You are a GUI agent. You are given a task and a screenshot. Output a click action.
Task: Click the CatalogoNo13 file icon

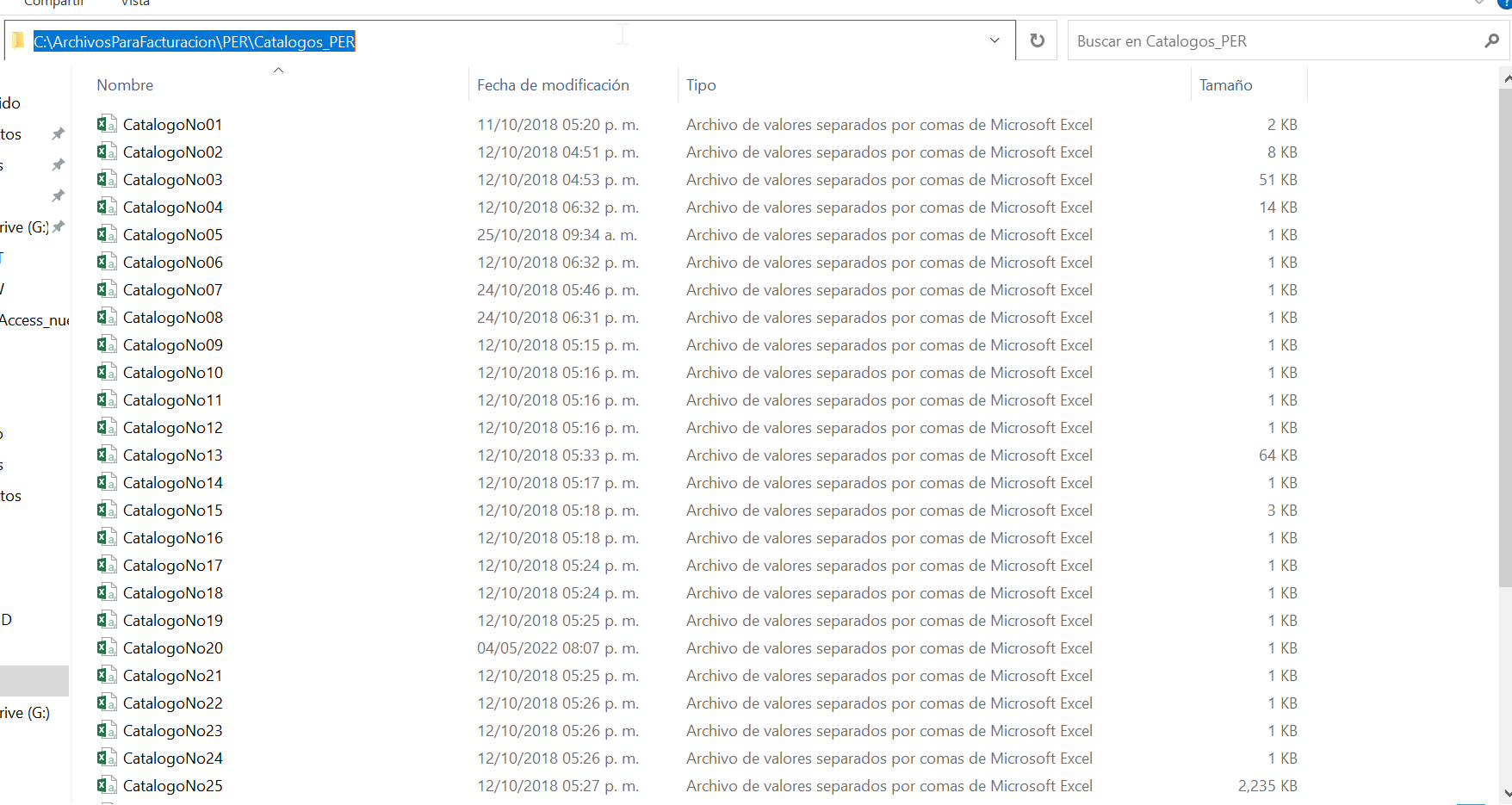[x=107, y=455]
